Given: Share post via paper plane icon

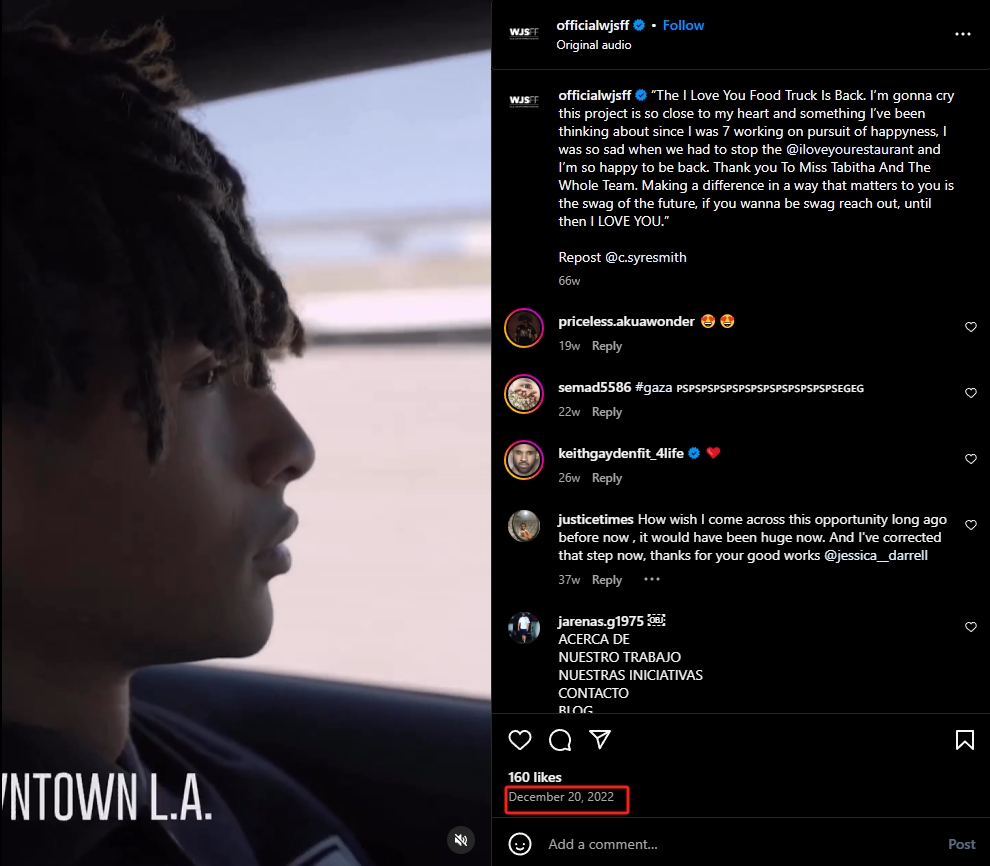Looking at the screenshot, I should pyautogui.click(x=600, y=739).
